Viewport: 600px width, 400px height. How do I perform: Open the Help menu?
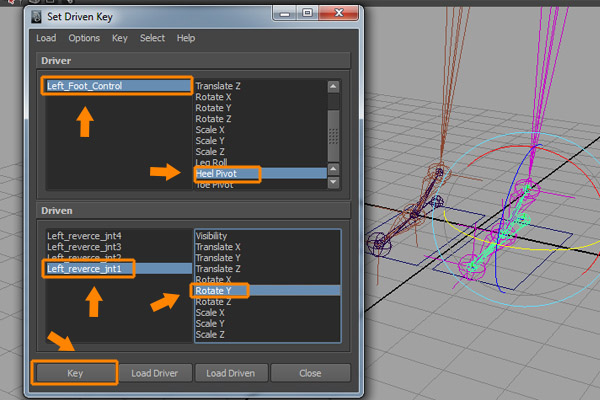[x=186, y=38]
